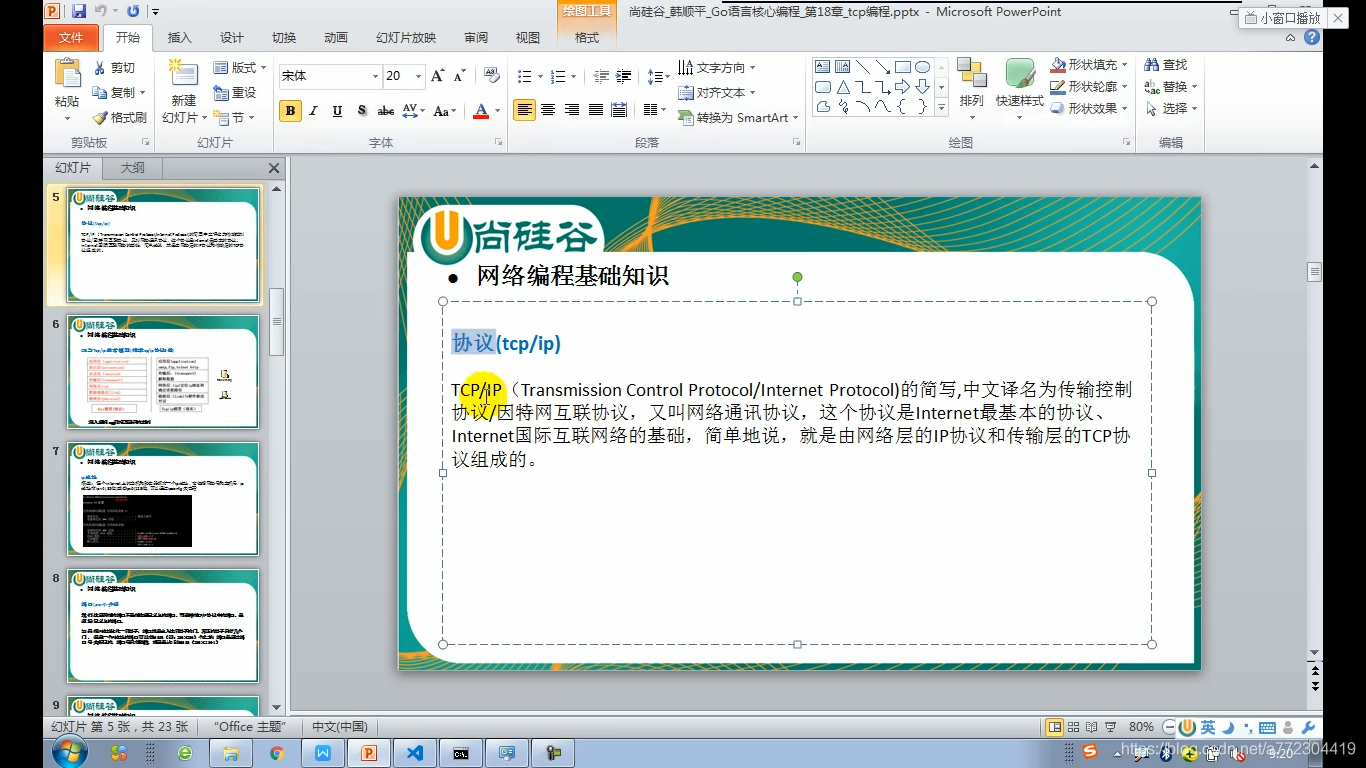This screenshot has width=1366, height=768.
Task: Click the Clear Formatting eraser icon
Action: (491, 76)
